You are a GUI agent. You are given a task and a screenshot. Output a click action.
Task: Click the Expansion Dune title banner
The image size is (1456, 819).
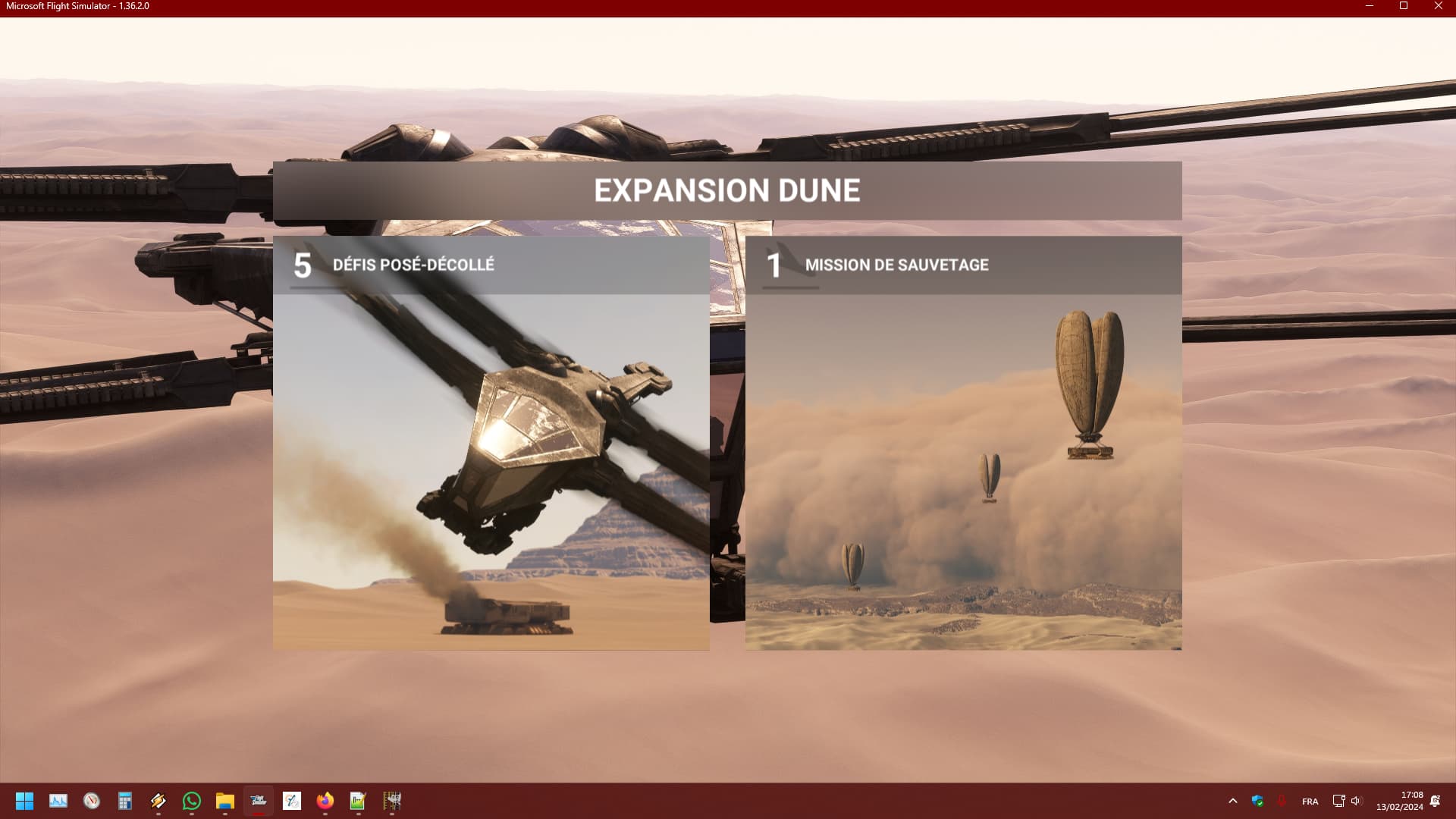click(x=726, y=190)
